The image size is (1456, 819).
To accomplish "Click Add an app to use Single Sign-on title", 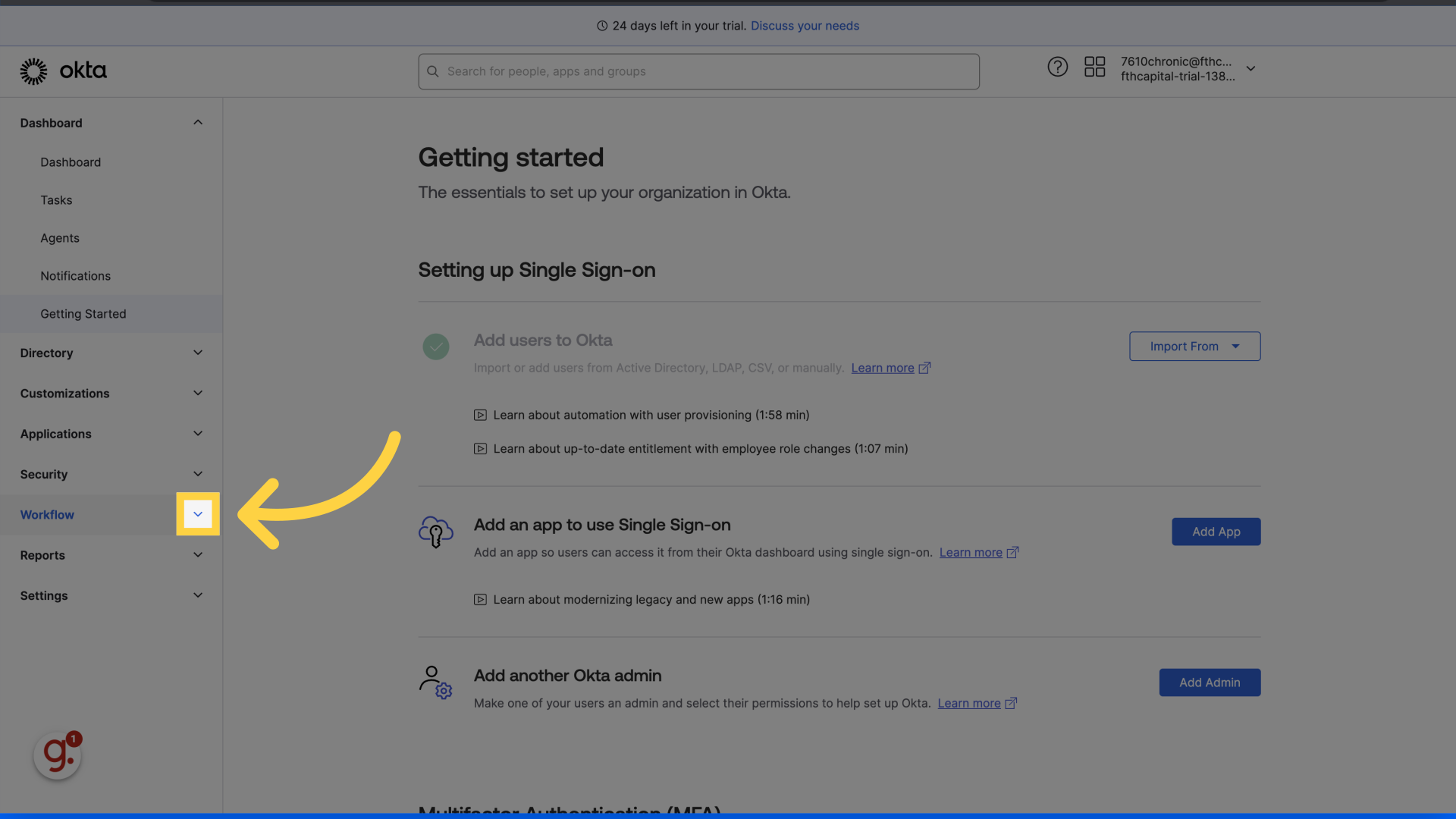I will 602,525.
